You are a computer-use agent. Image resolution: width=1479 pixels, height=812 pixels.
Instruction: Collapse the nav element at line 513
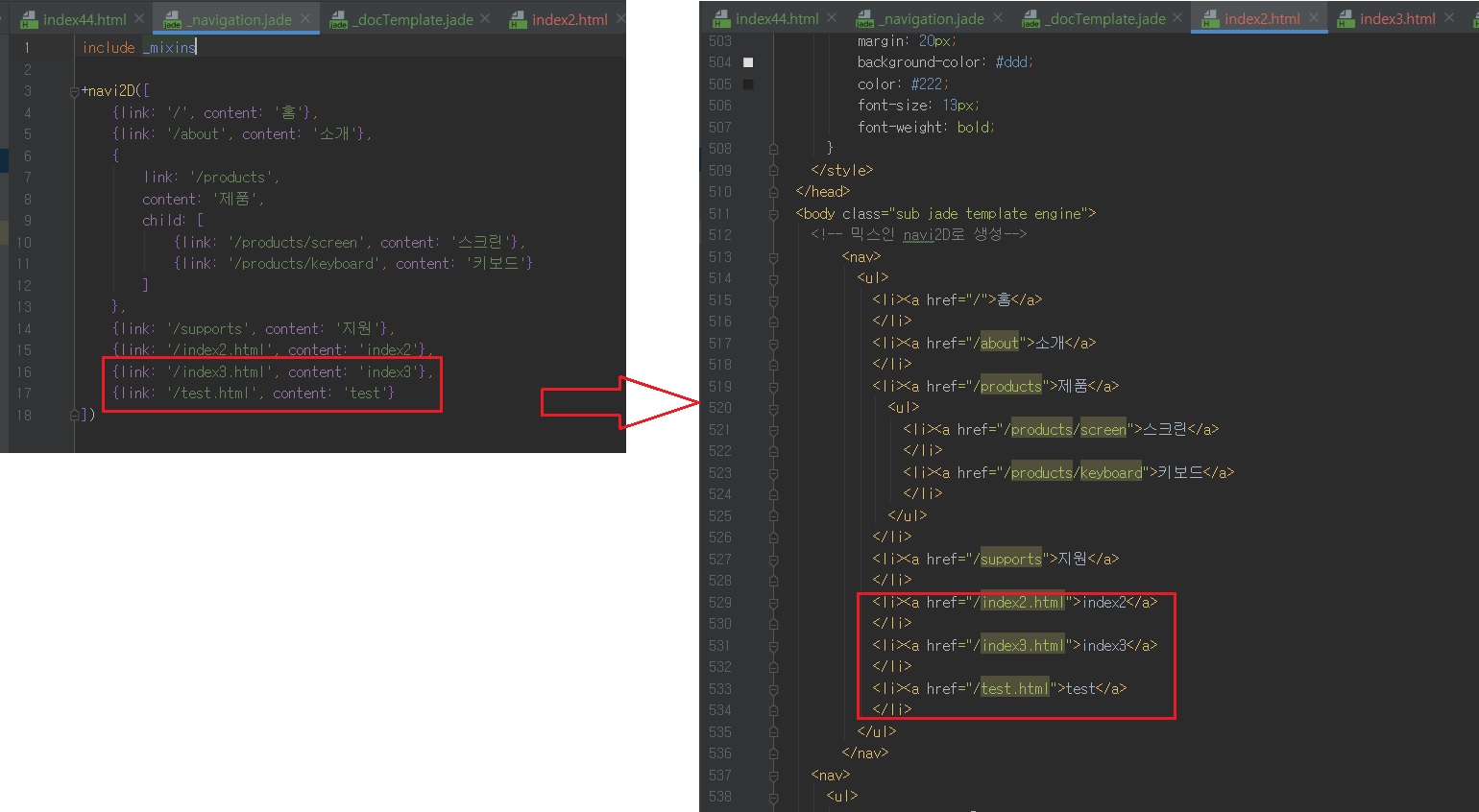coord(773,257)
